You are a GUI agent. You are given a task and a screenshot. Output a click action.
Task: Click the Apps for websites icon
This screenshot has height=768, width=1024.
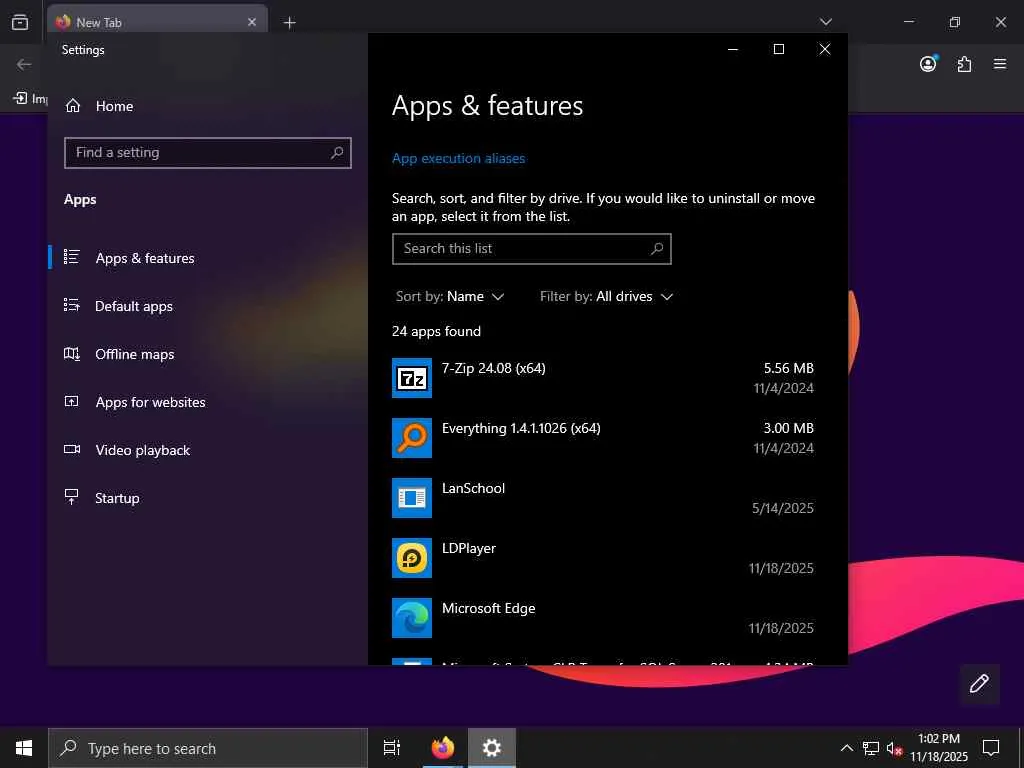72,401
